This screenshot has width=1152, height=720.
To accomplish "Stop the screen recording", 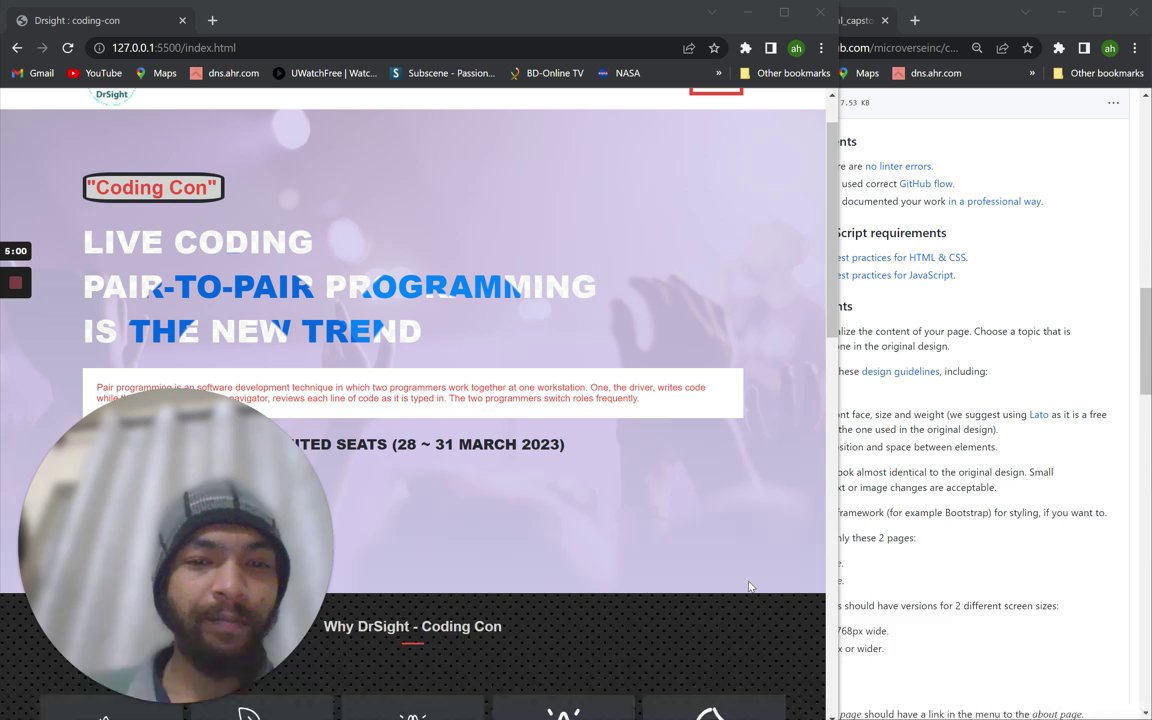I will coord(15,282).
